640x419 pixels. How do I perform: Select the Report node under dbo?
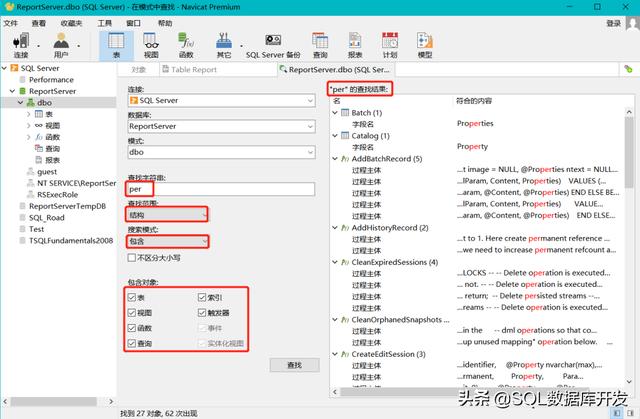52,160
